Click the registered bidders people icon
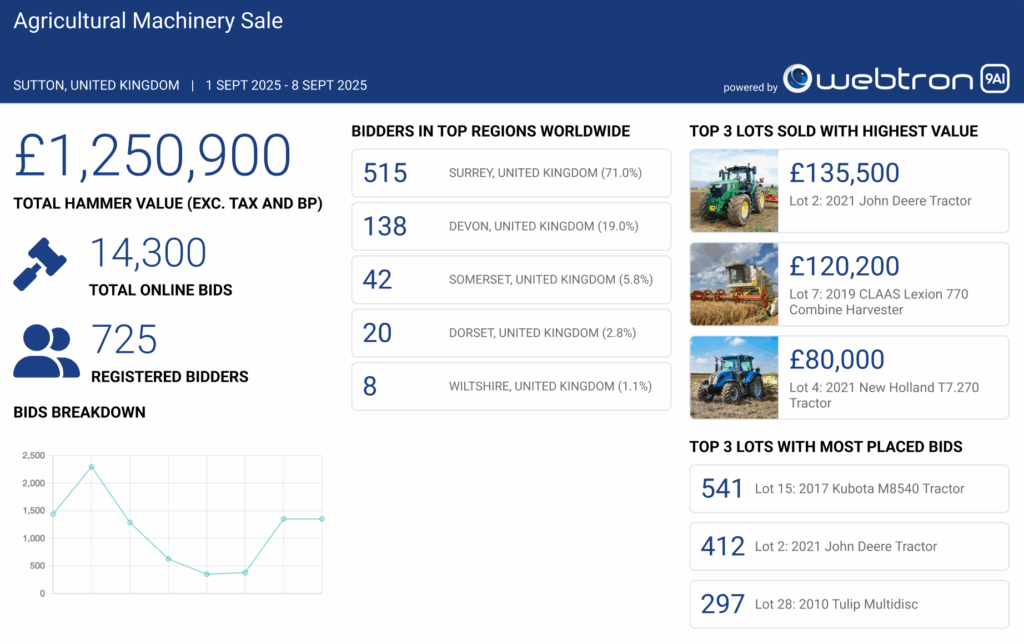Screen dimensions: 1024x644 pos(46,351)
